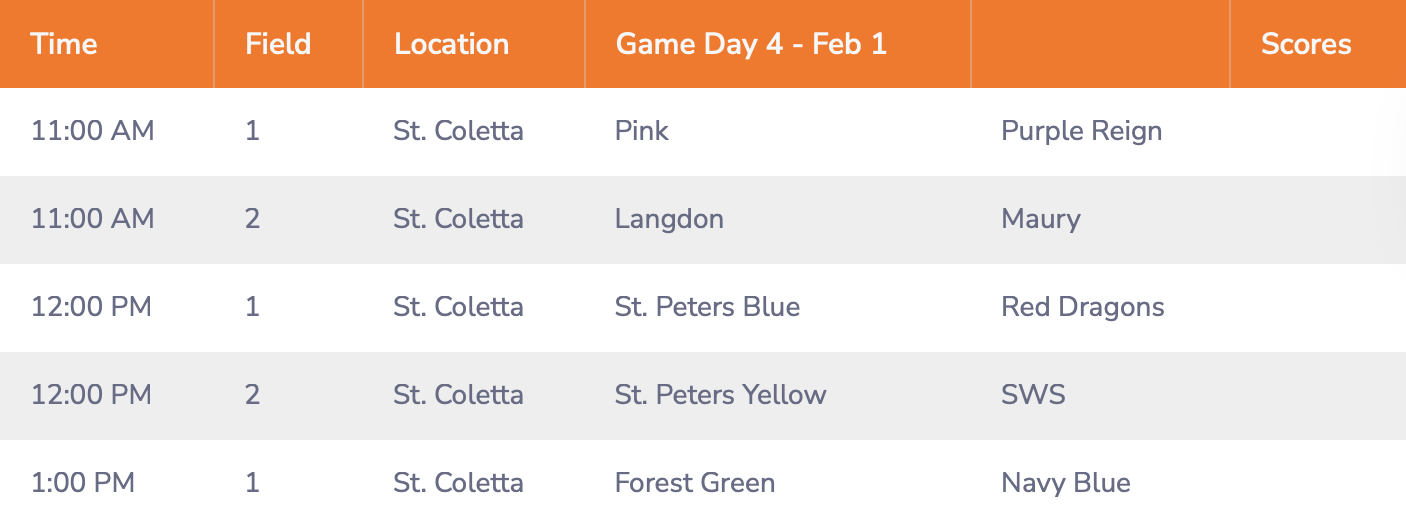
Task: Click the SWS team name
Action: pos(1033,395)
